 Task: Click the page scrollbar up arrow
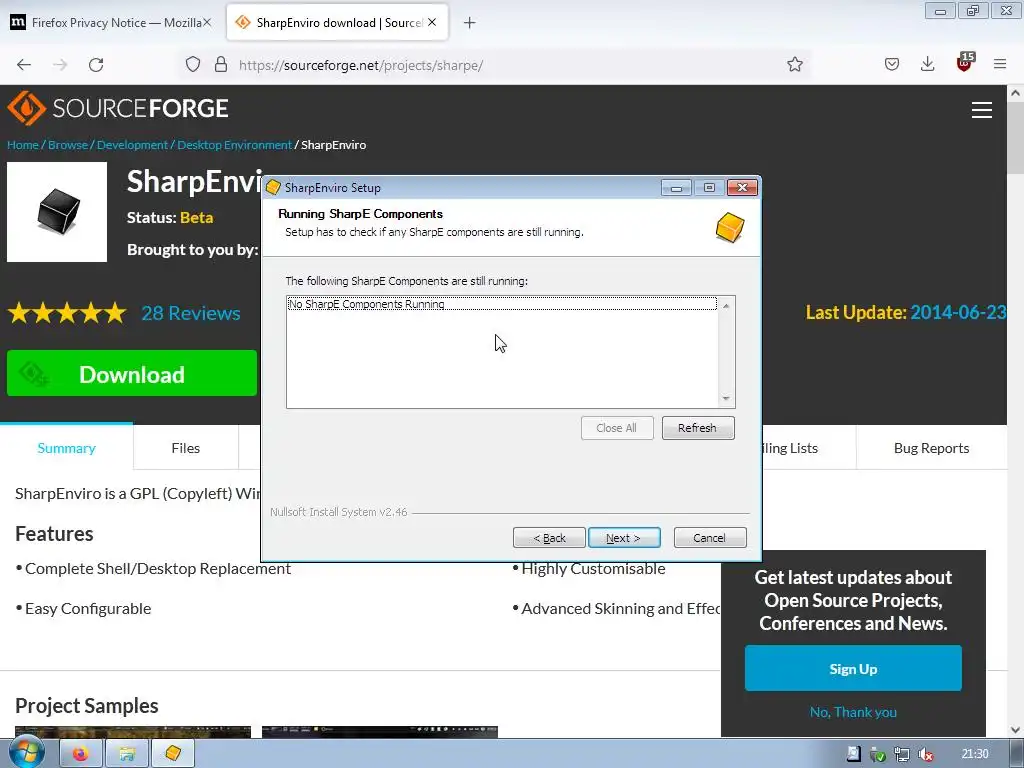tap(1015, 93)
